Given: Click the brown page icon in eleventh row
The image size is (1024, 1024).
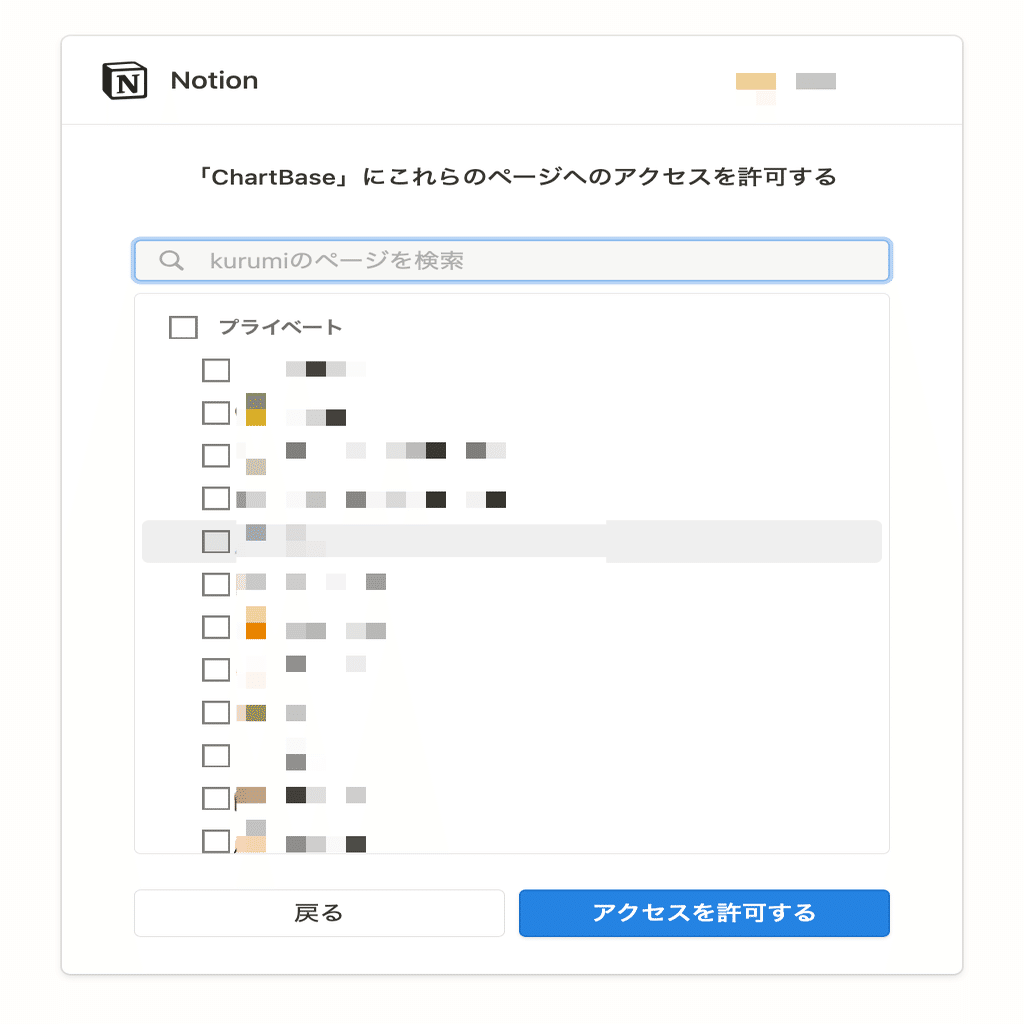Looking at the screenshot, I should tap(251, 795).
